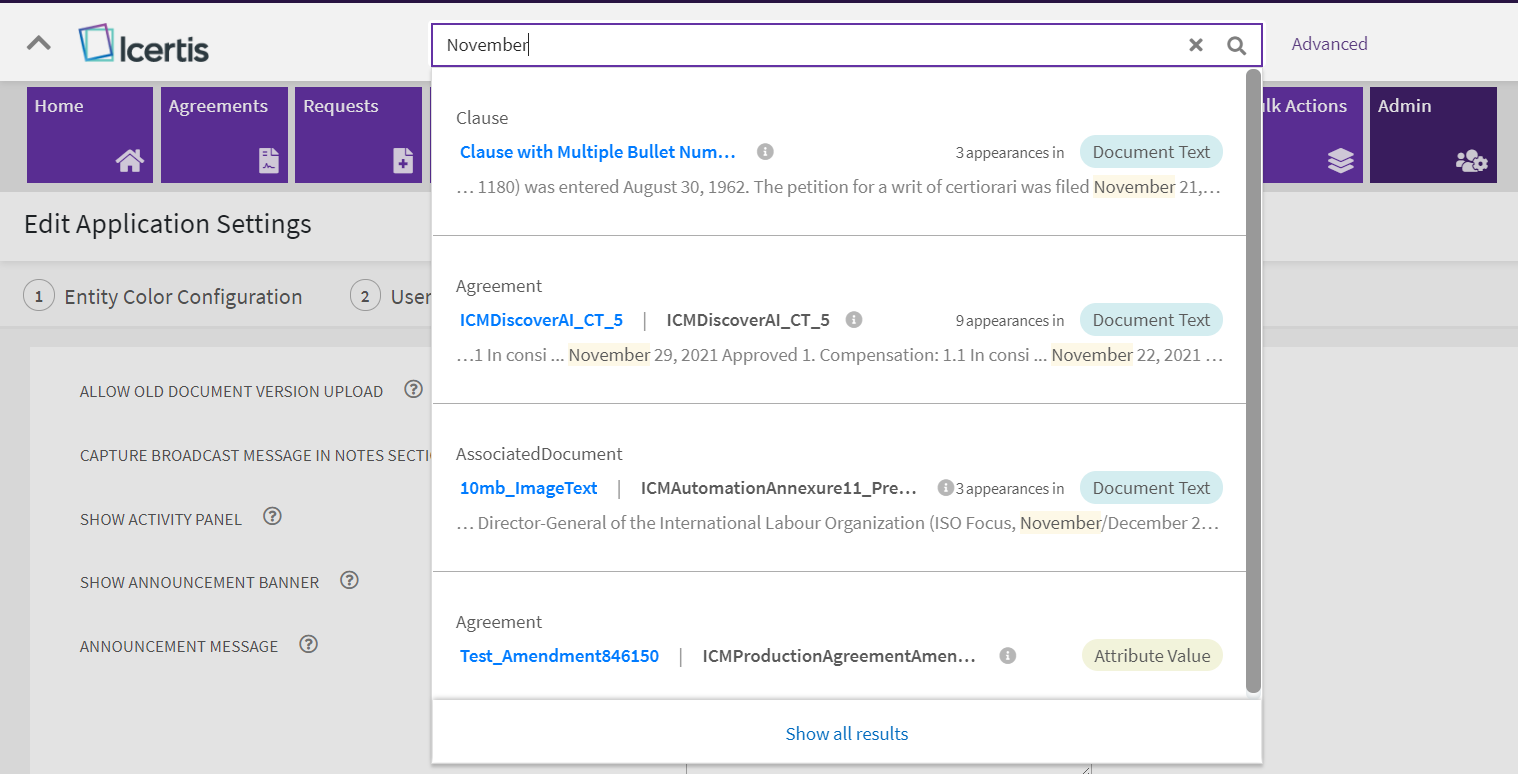The height and width of the screenshot is (774, 1518).
Task: Click info icon next to ICMAutomationAnnexure11
Action: tap(945, 488)
